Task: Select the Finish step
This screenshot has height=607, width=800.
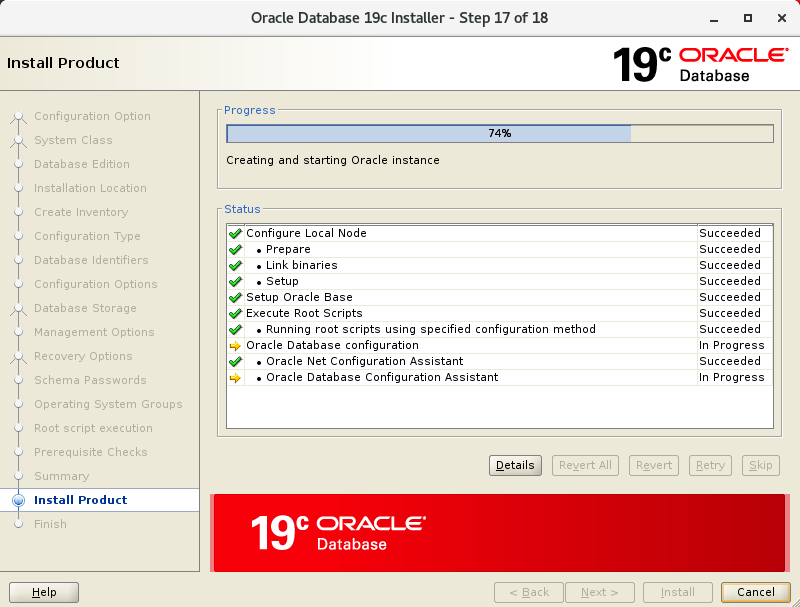Action: click(x=51, y=524)
